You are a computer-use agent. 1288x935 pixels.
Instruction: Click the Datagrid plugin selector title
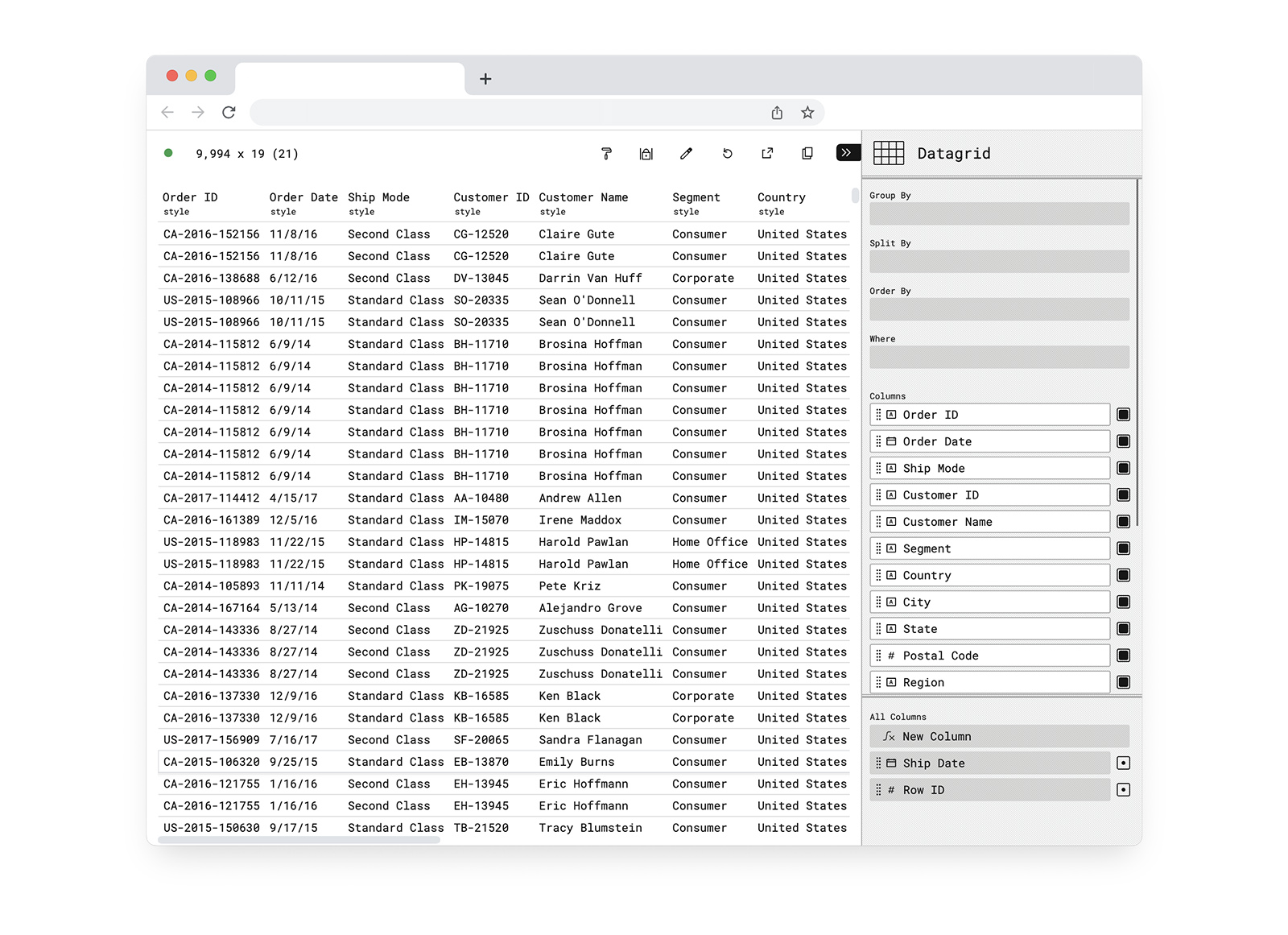954,154
